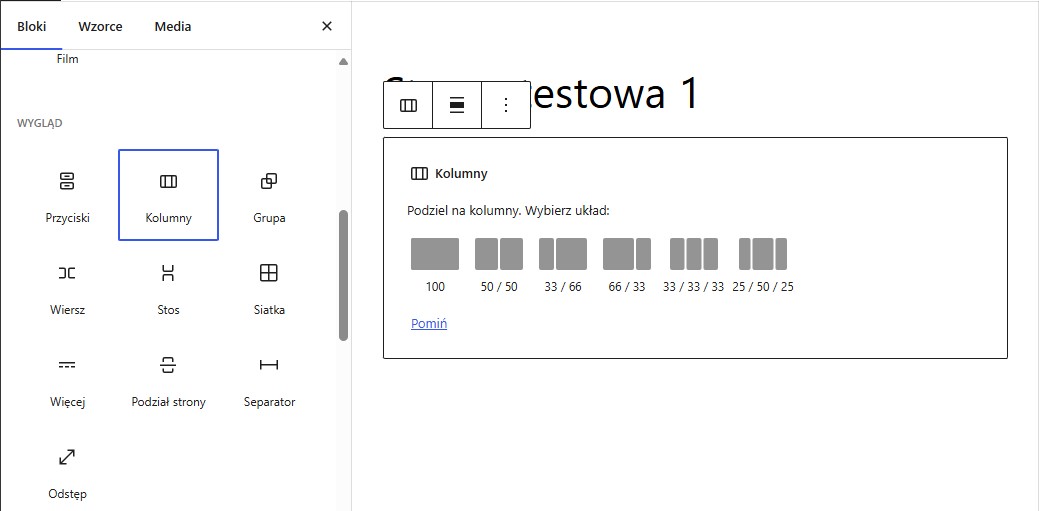Screen dimensions: 1039x511
Task: Add a Wiersz block
Action: [68, 287]
